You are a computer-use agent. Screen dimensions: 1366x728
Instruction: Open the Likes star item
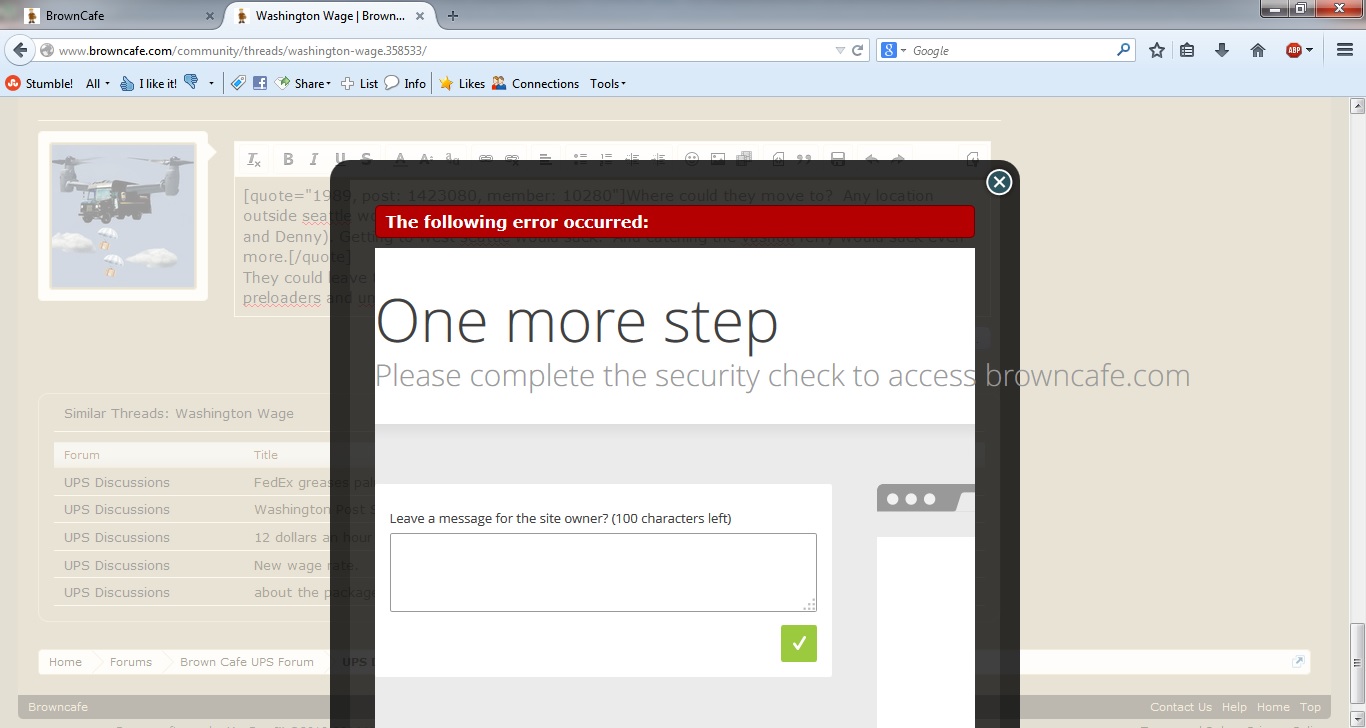tap(462, 84)
